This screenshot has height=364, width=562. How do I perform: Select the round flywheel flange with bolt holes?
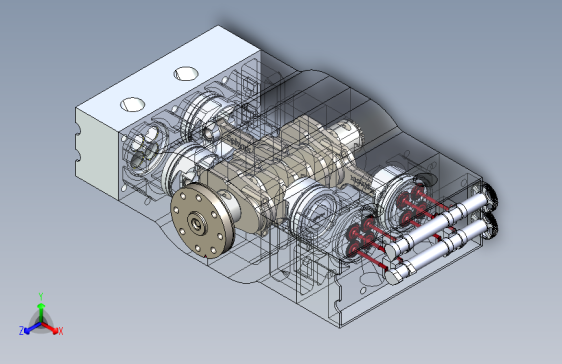[x=202, y=221]
